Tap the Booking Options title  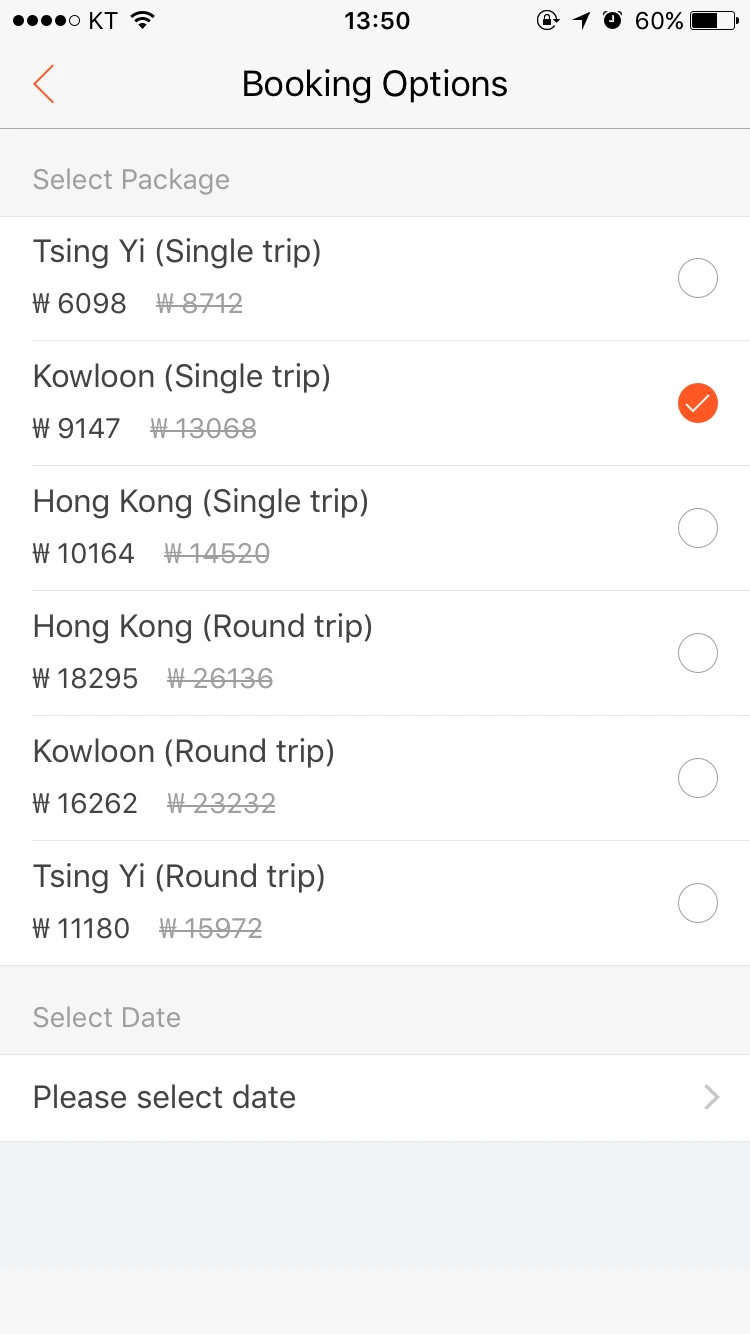375,84
